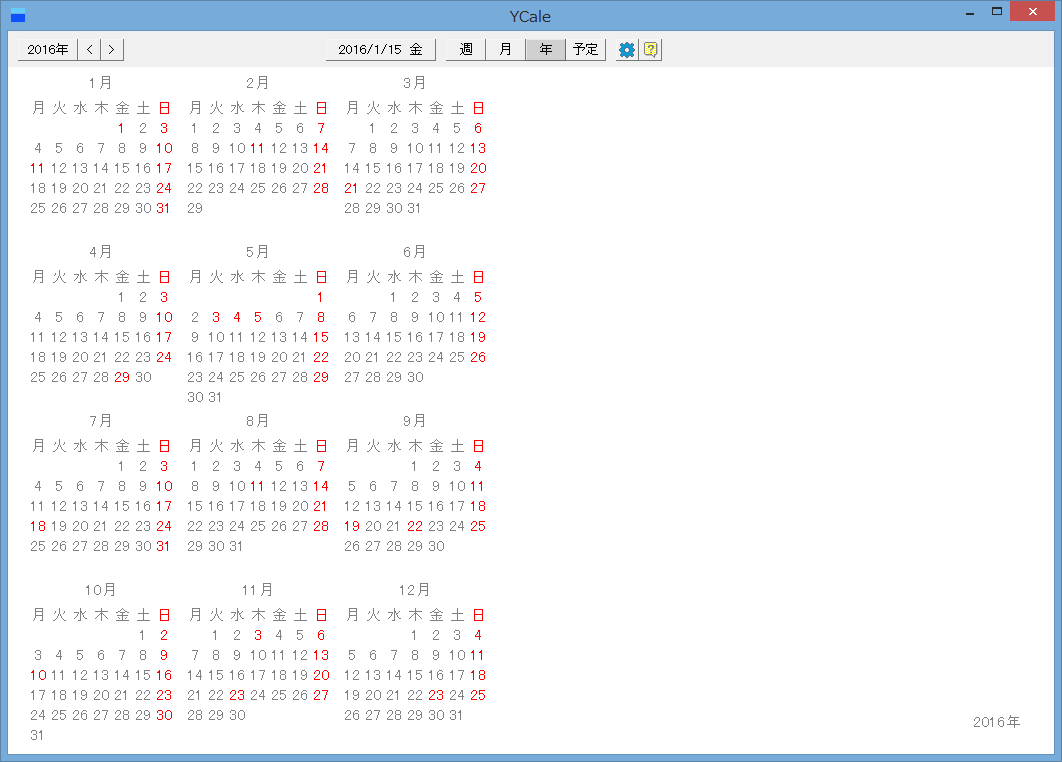Open the 11月 month heading
The height and width of the screenshot is (762, 1062).
pyautogui.click(x=257, y=590)
